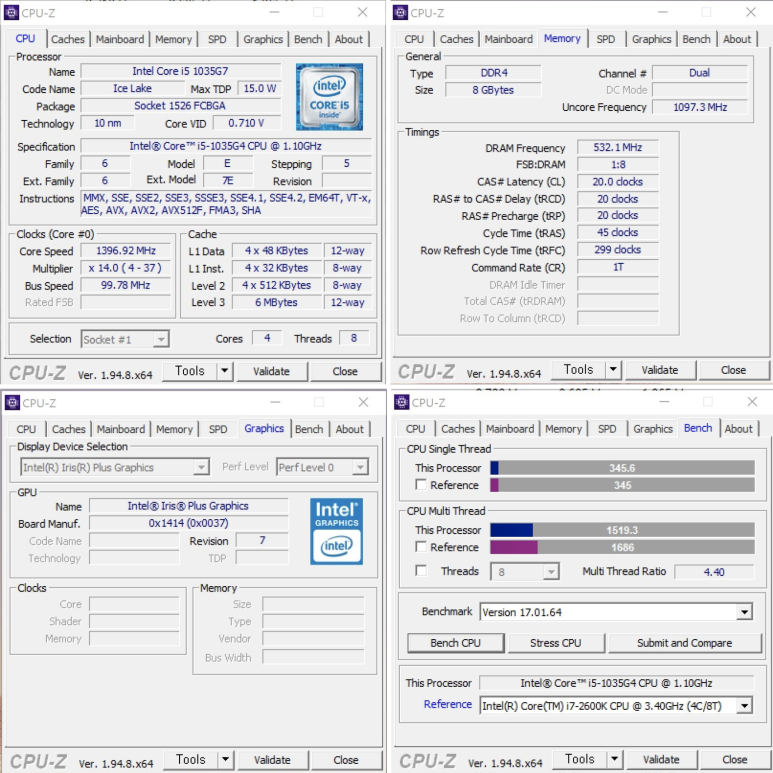773x773 pixels.
Task: Click GPU Name value Intel Iris Plus Graphics
Action: tap(188, 506)
